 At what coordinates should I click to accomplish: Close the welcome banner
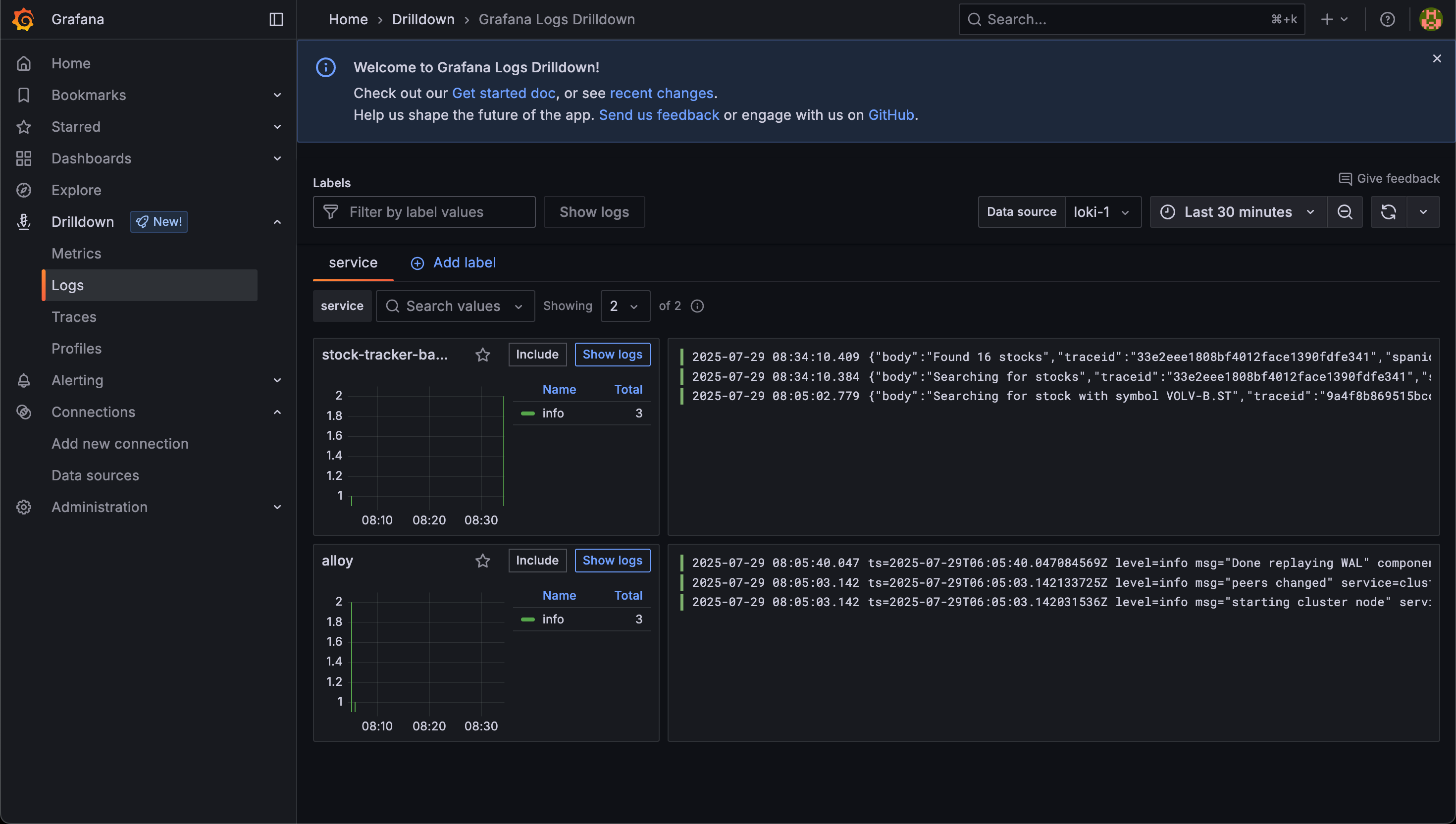[x=1436, y=58]
